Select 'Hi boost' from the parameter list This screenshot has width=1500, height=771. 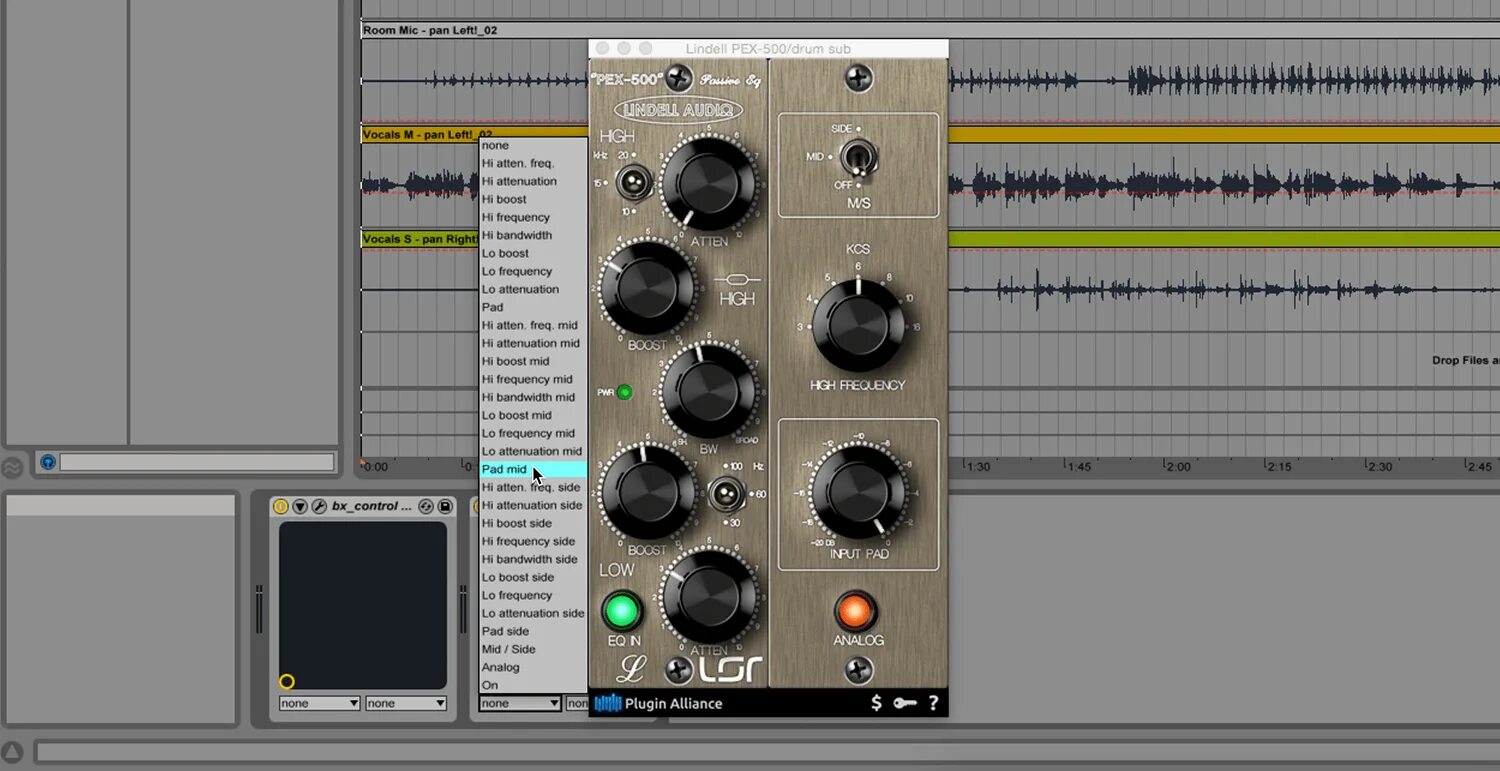click(x=533, y=199)
